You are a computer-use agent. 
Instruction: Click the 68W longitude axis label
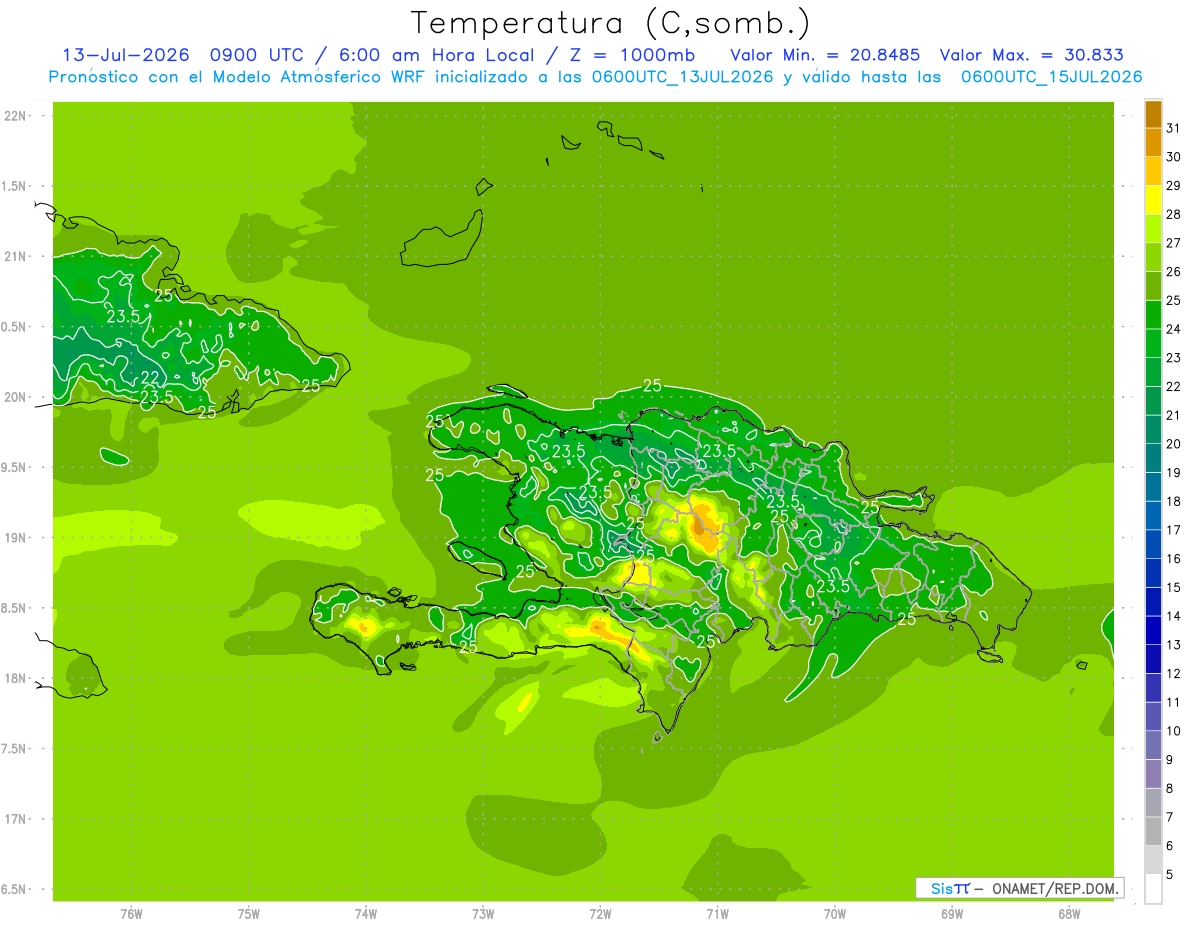(x=1069, y=914)
